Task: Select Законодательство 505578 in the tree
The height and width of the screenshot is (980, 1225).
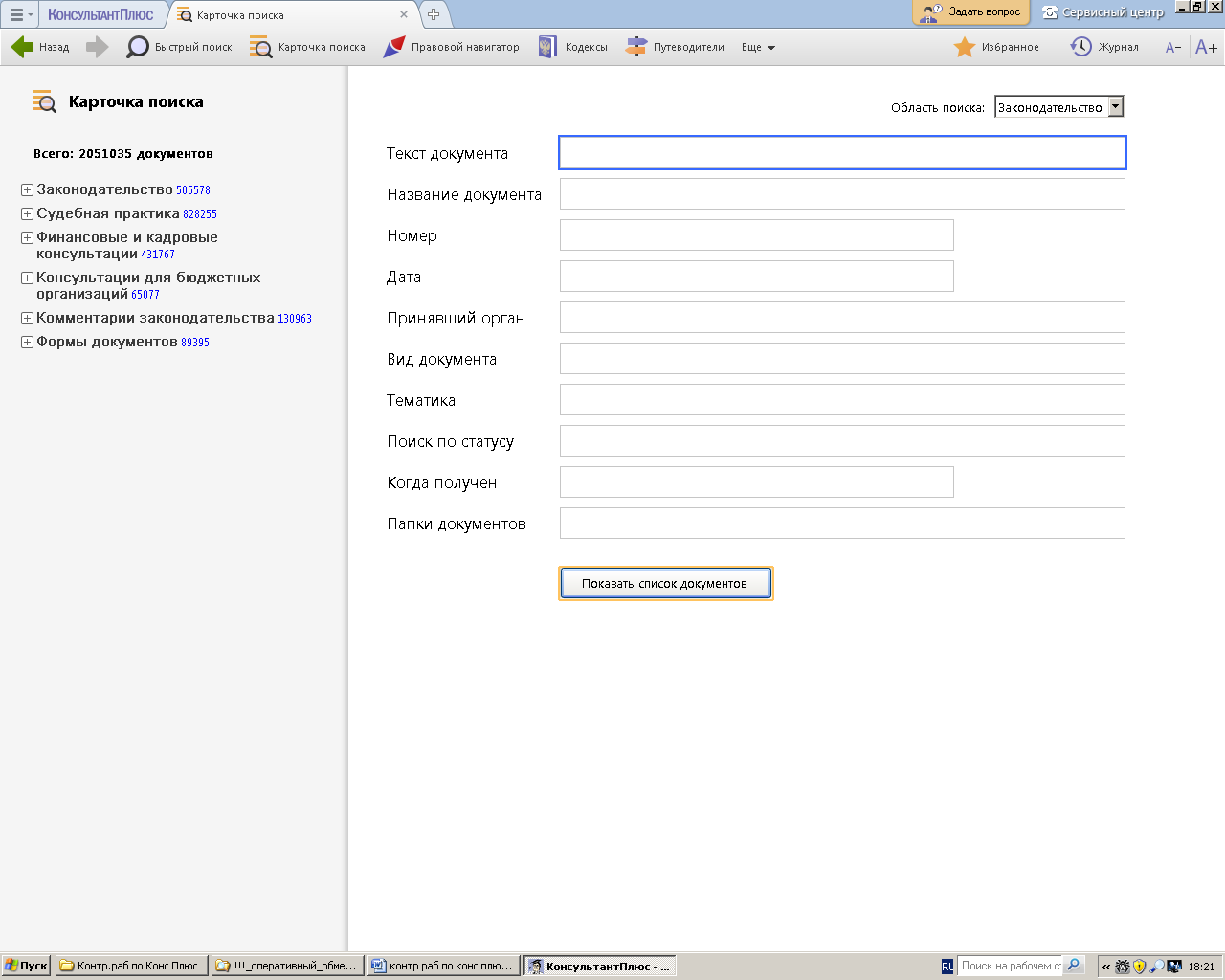Action: click(123, 189)
